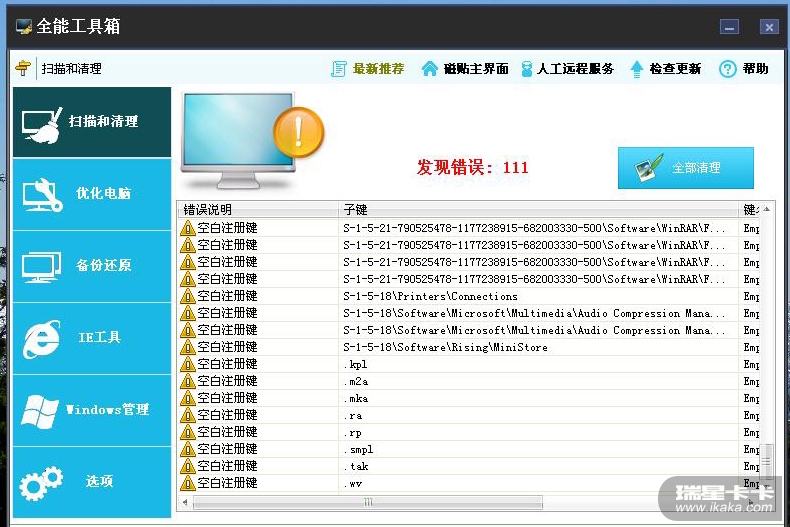This screenshot has height=527, width=790.
Task: Click the horizontal scrollbar thumb of error list
Action: pos(368,502)
